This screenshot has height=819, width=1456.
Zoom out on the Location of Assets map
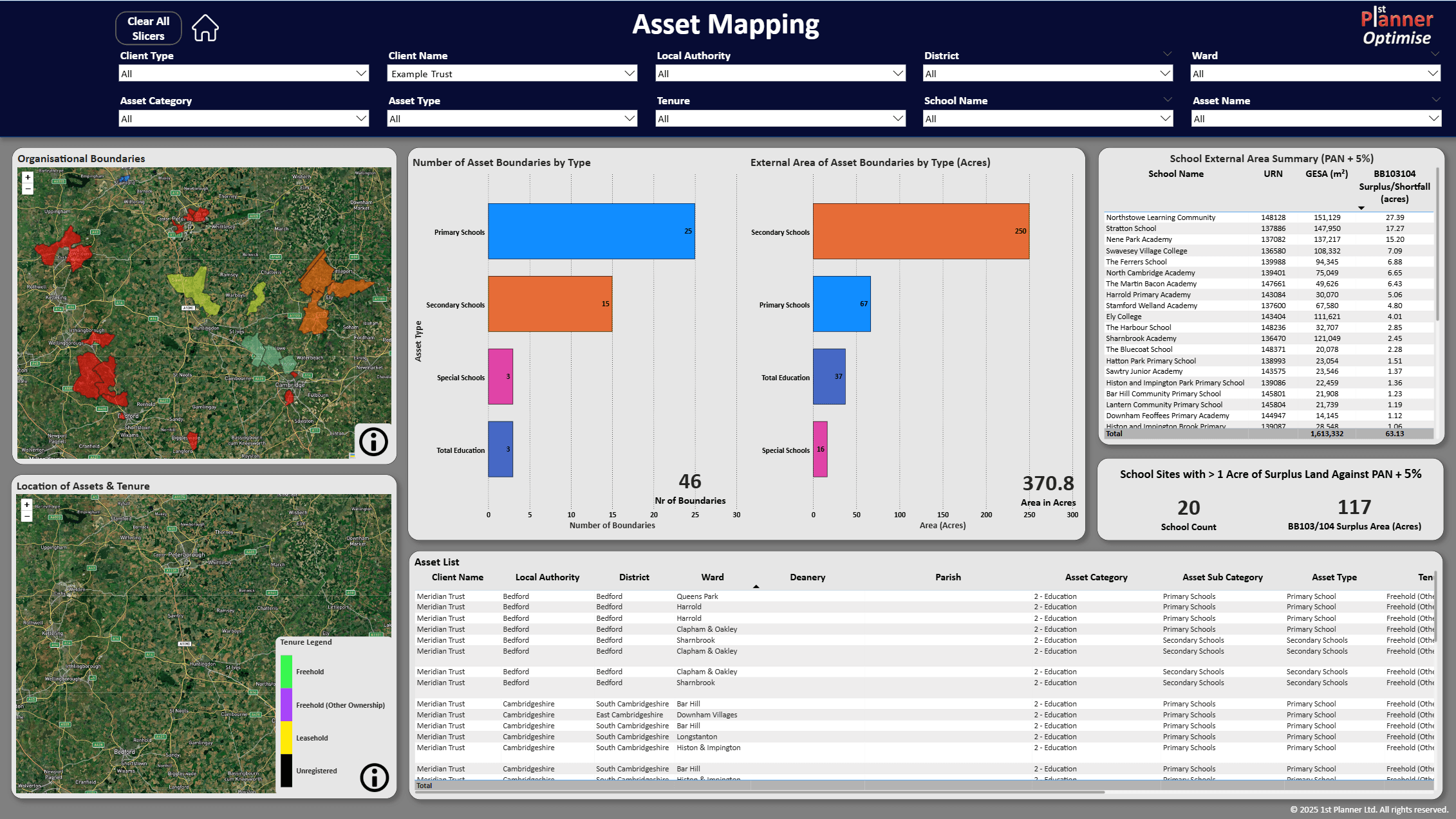(27, 516)
